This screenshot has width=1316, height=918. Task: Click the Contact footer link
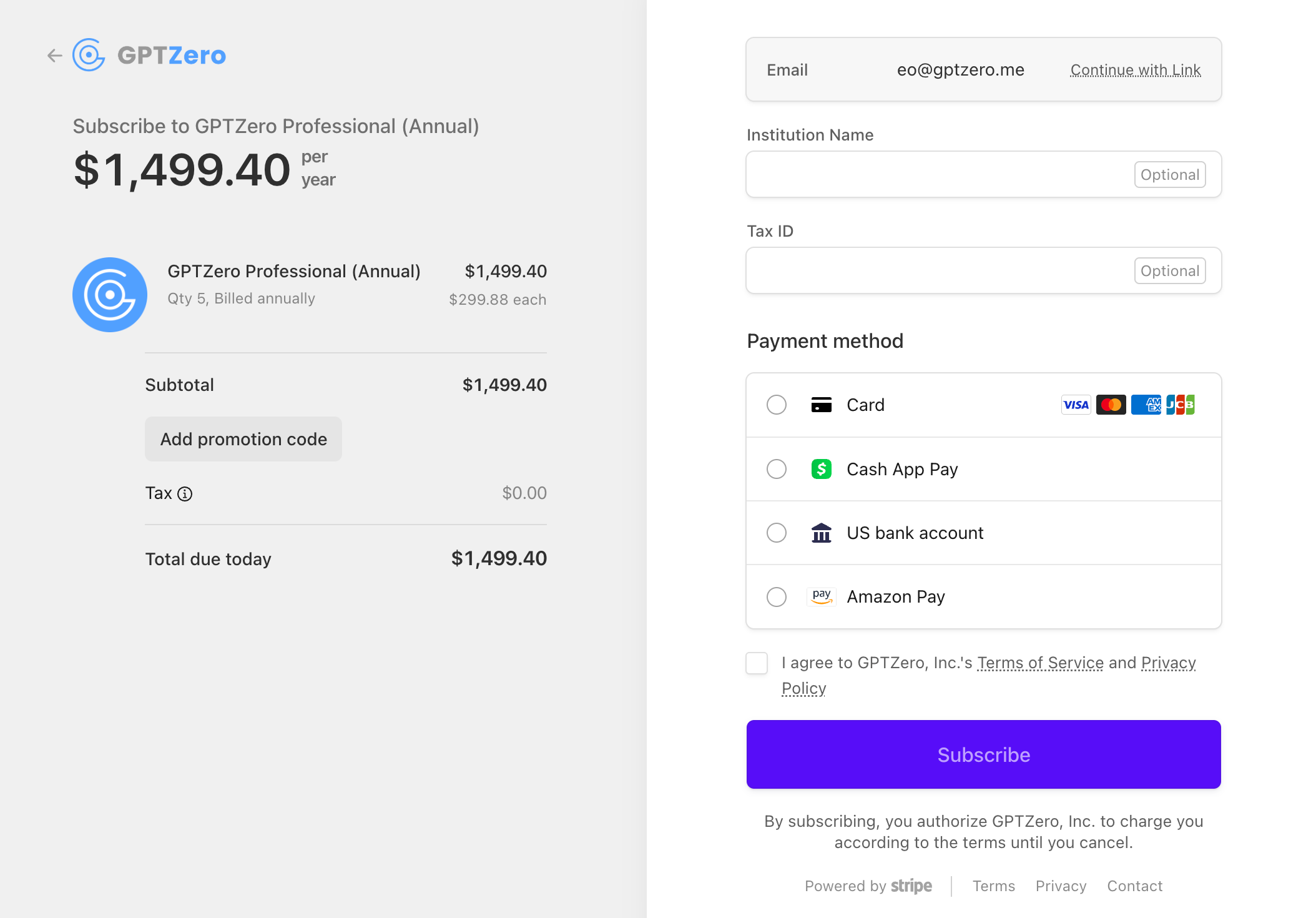[1135, 886]
